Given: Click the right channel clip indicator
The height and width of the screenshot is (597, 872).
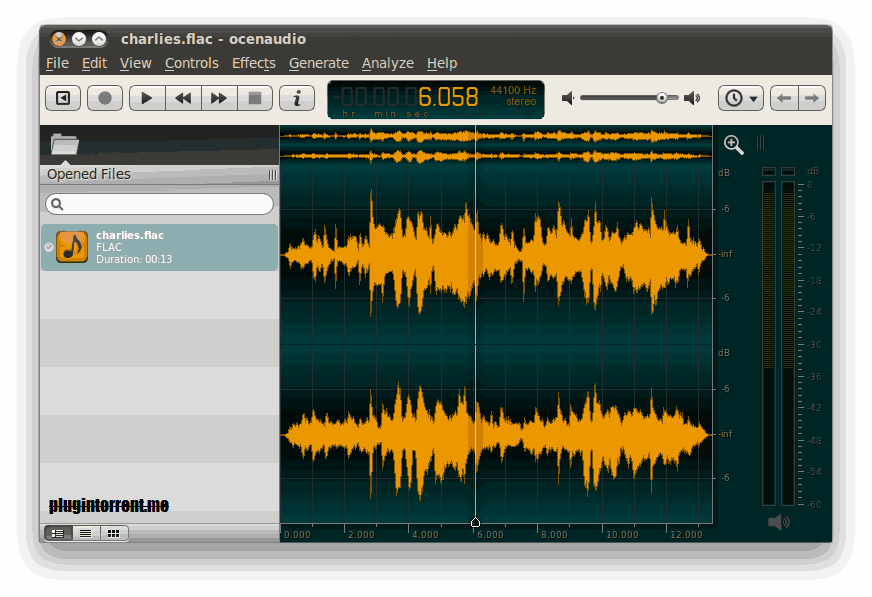Looking at the screenshot, I should 788,171.
